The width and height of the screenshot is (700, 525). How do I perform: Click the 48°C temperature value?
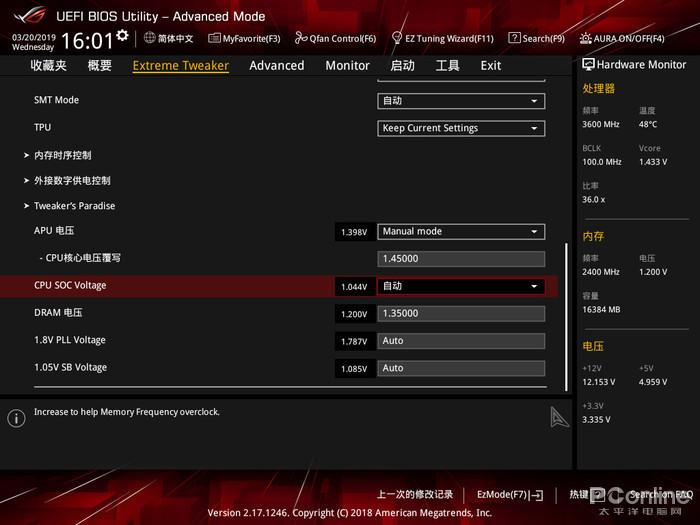pyautogui.click(x=648, y=124)
